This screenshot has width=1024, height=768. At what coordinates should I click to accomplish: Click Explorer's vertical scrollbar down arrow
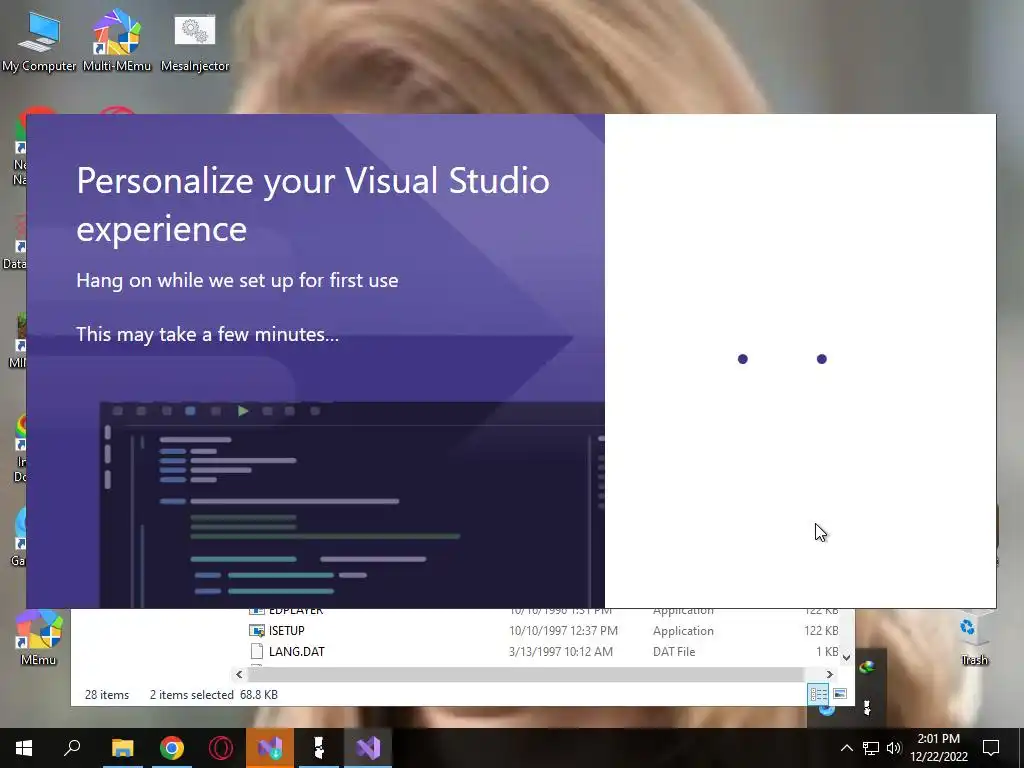click(846, 658)
